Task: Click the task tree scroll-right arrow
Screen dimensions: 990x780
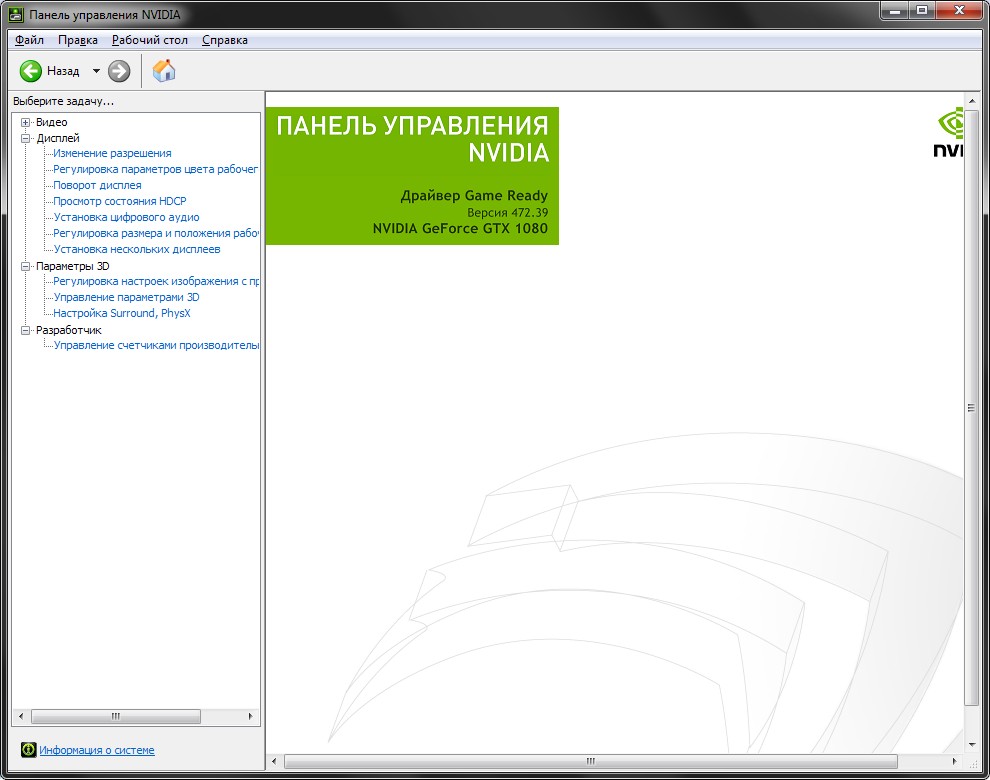Action: click(x=251, y=716)
